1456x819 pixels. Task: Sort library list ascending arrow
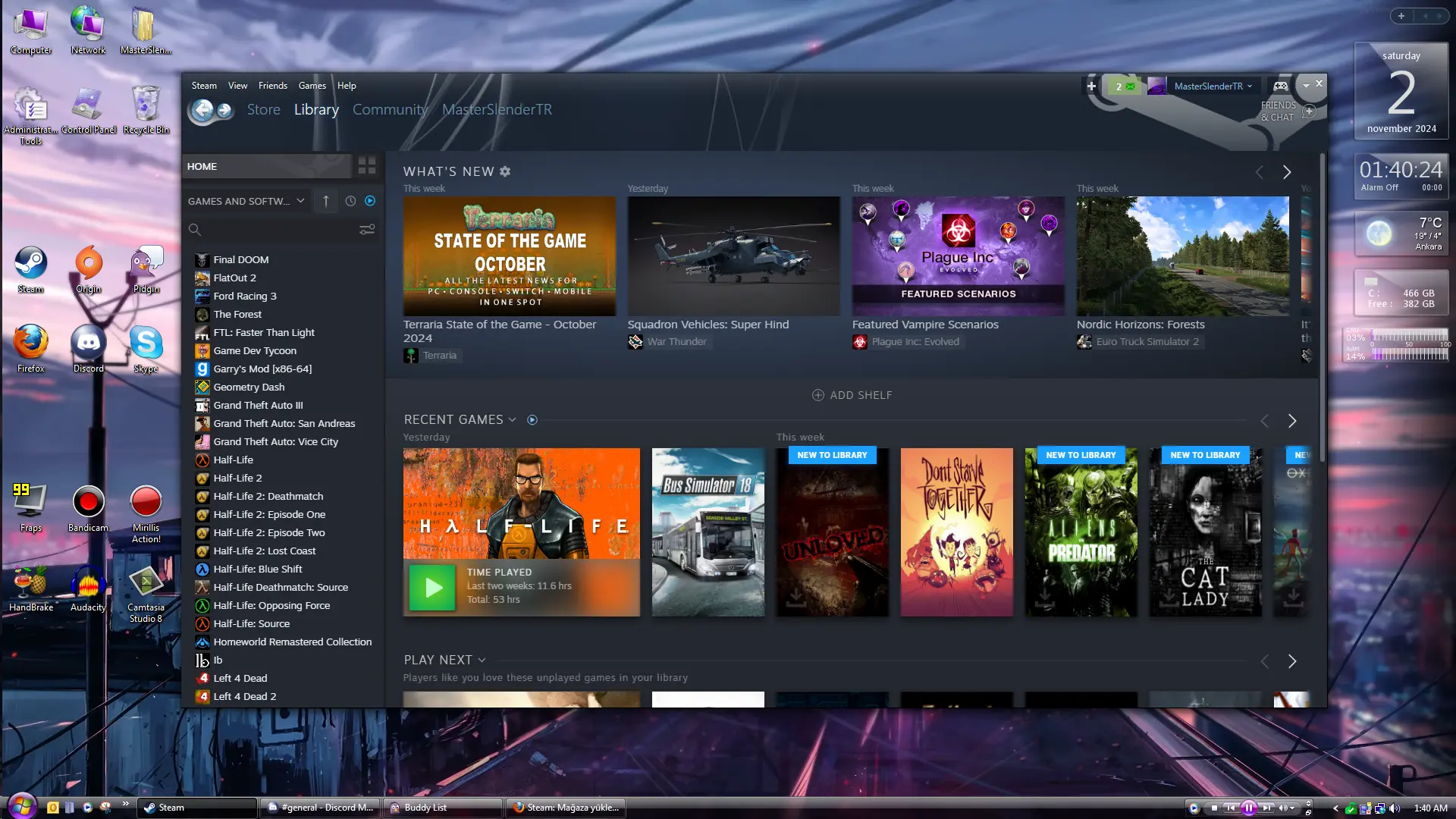(326, 201)
